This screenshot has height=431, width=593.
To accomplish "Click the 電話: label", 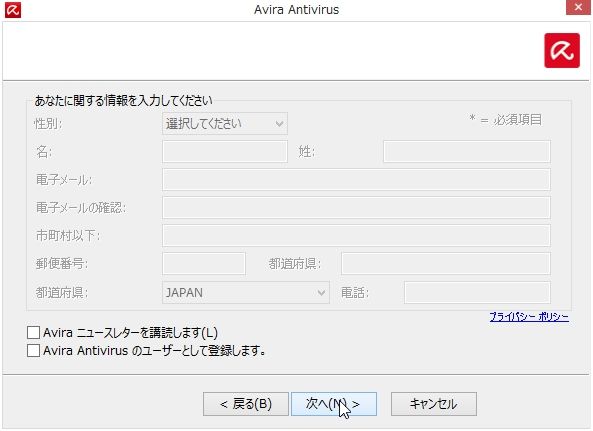I will pyautogui.click(x=355, y=293).
